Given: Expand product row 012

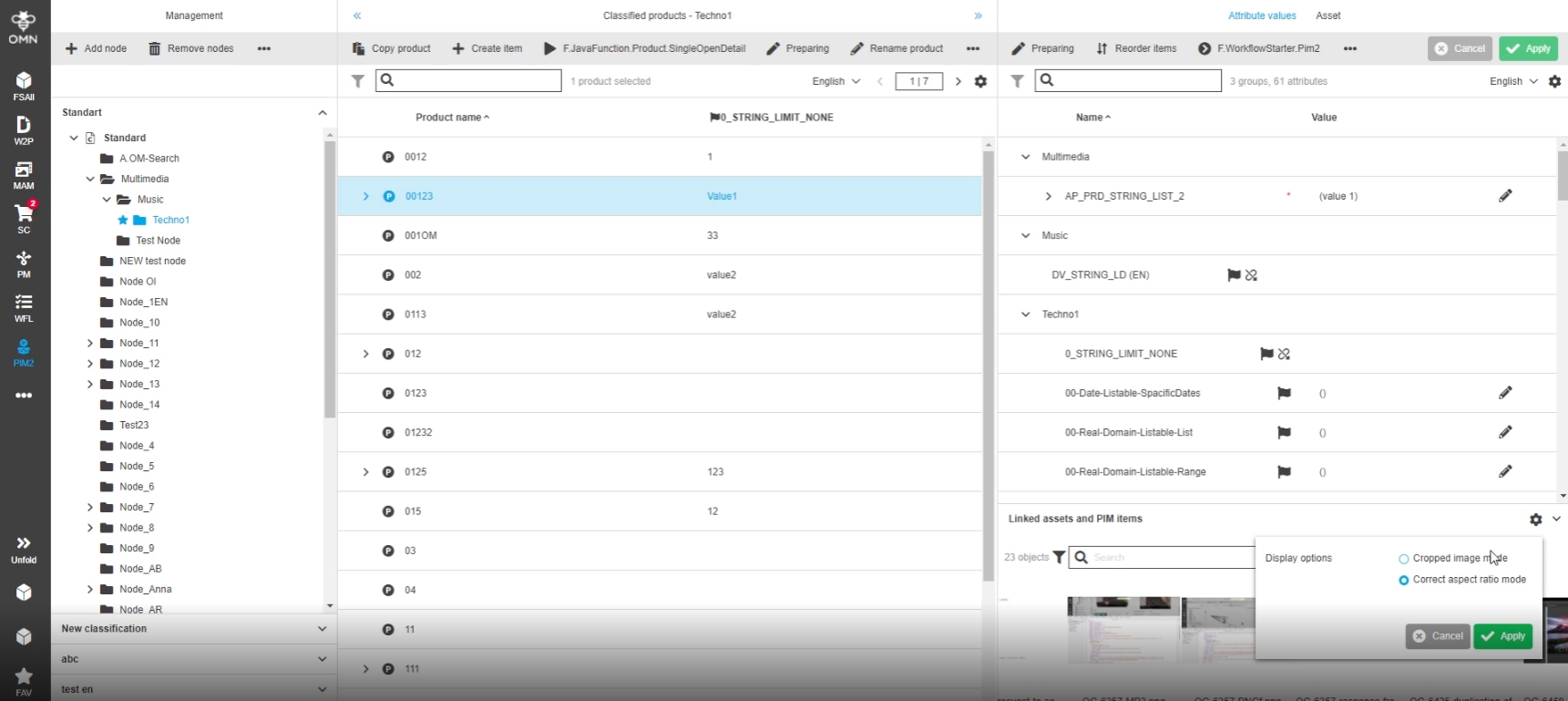Looking at the screenshot, I should 366,354.
